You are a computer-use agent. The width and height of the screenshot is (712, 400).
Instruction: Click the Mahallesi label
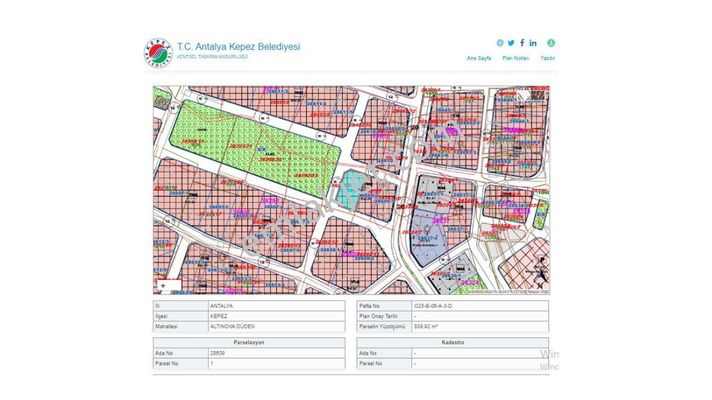pyautogui.click(x=166, y=326)
